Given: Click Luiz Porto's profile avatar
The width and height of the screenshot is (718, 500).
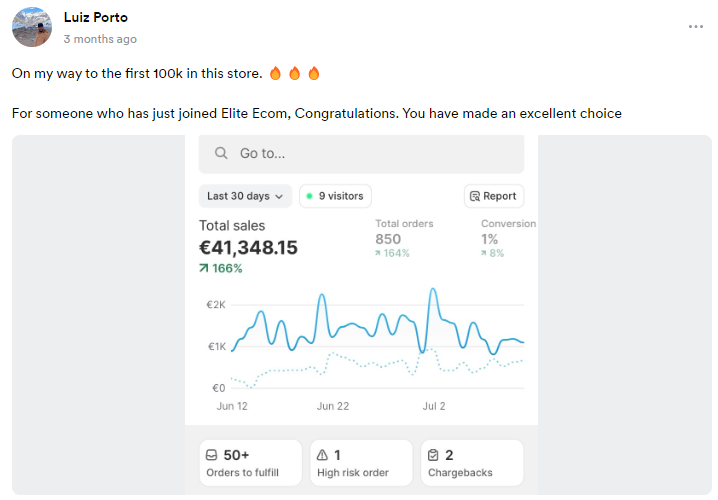Looking at the screenshot, I should point(31,27).
